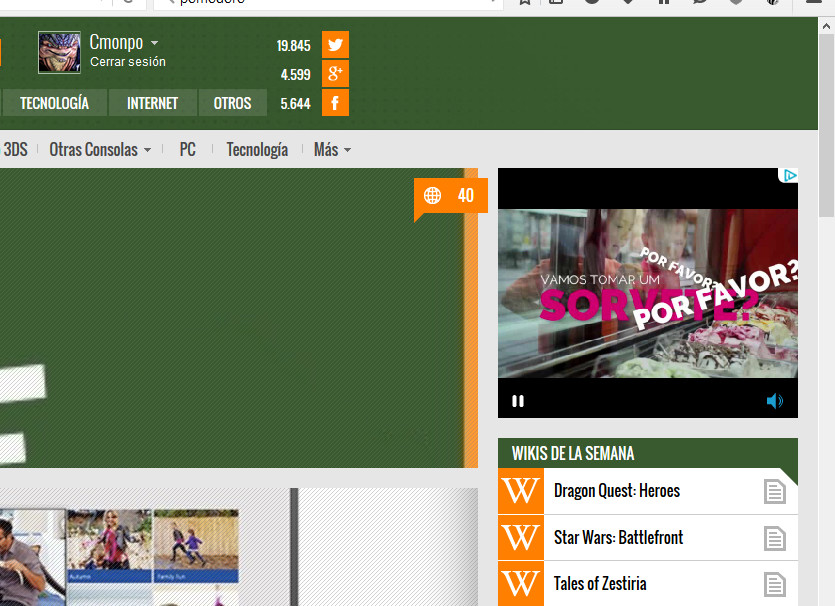Click the Facebook count 5.644
The width and height of the screenshot is (835, 606).
pos(296,103)
